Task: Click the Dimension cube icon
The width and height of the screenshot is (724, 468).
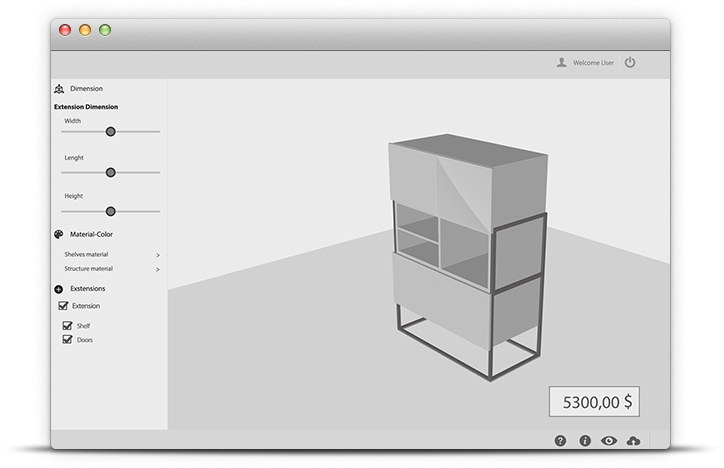Action: 59,89
